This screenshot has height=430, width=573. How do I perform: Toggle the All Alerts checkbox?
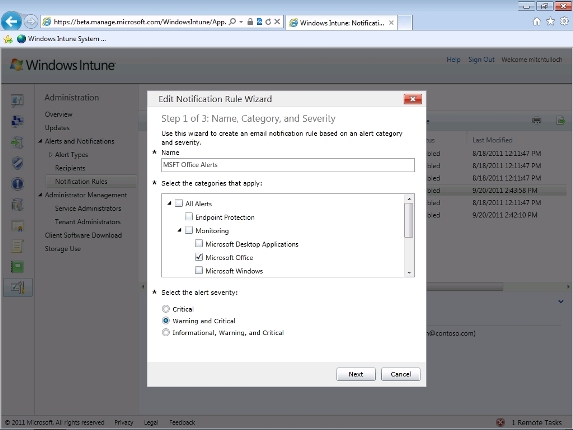tap(179, 203)
